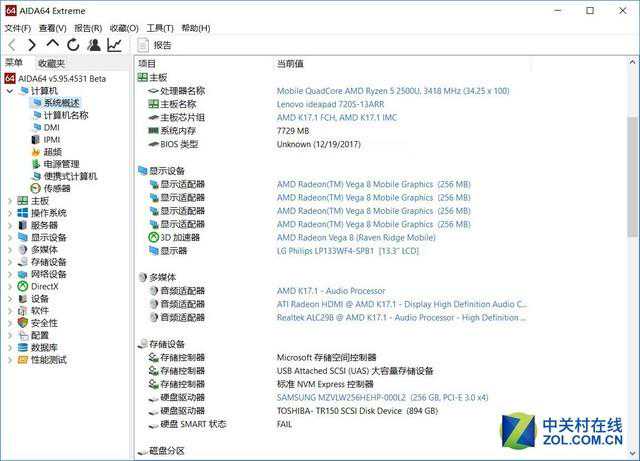Click the Up level arrow icon
Image resolution: width=640 pixels, height=461 pixels.
[53, 45]
